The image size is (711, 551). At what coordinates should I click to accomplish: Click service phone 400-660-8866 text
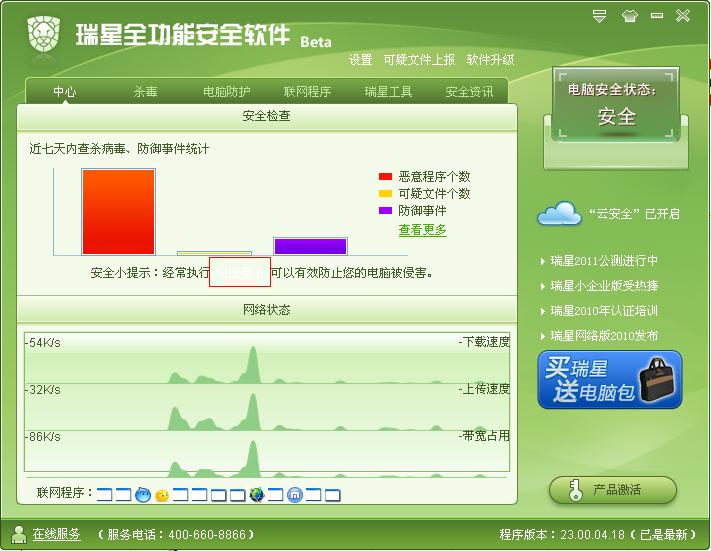click(x=176, y=535)
